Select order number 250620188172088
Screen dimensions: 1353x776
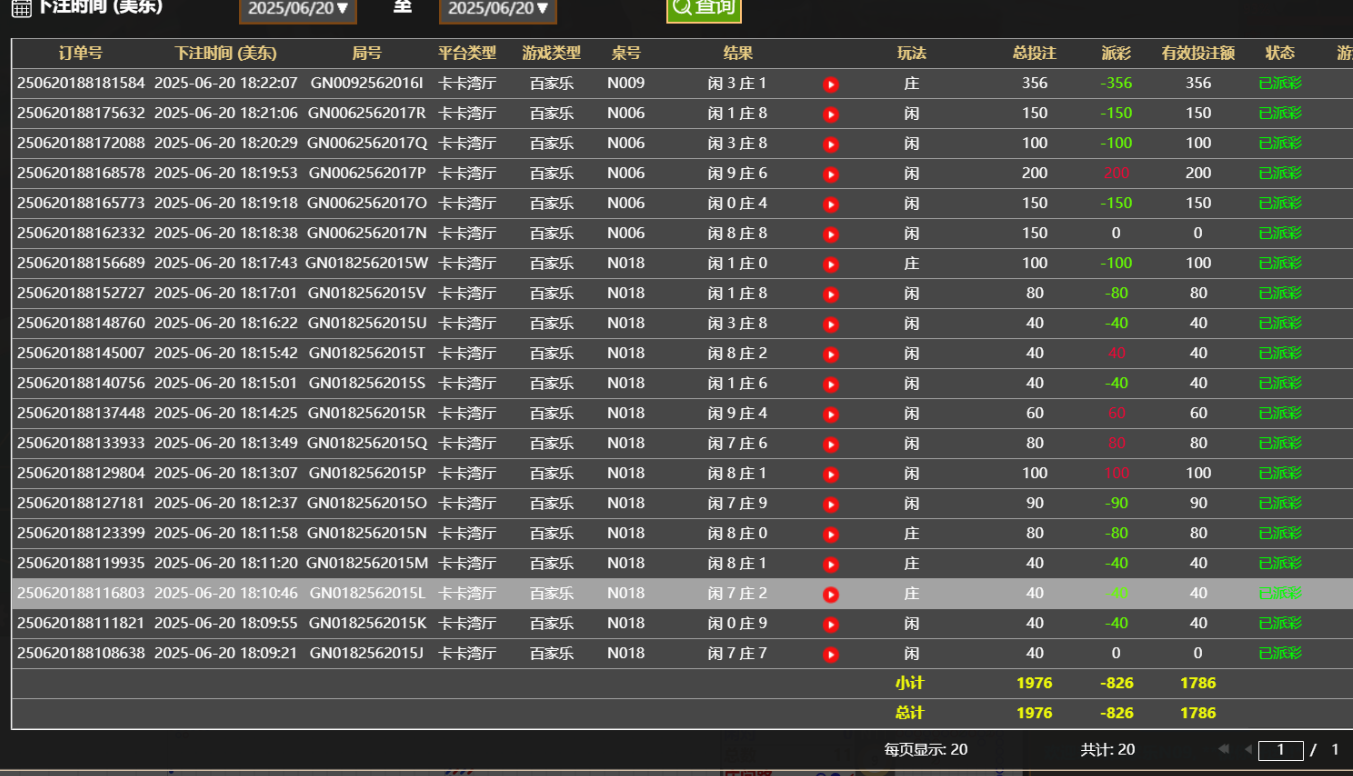click(80, 143)
